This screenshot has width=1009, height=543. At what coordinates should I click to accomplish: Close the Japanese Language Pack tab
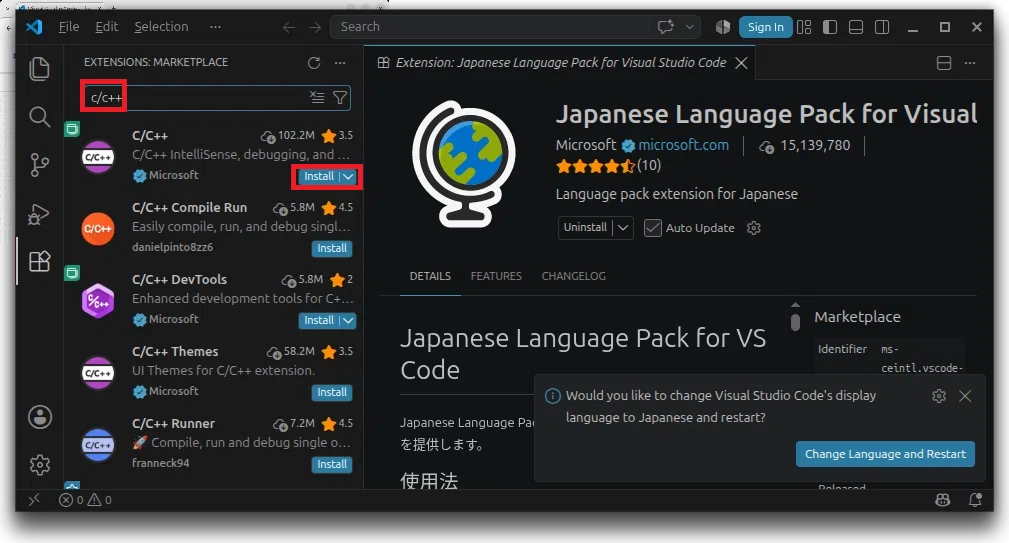click(741, 62)
